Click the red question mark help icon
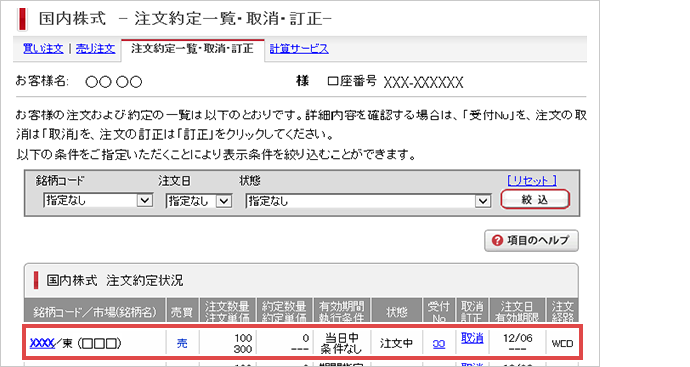Screen dimensions: 690x367 click(497, 240)
